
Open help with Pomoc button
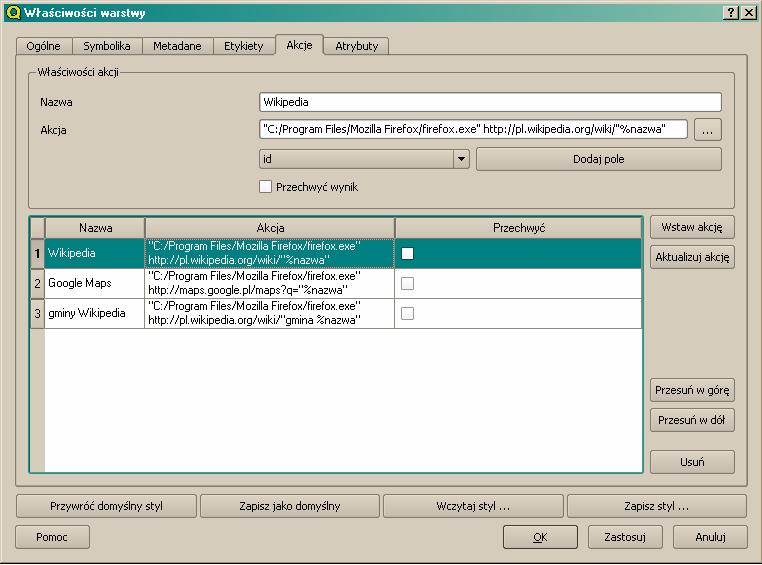pyautogui.click(x=52, y=537)
